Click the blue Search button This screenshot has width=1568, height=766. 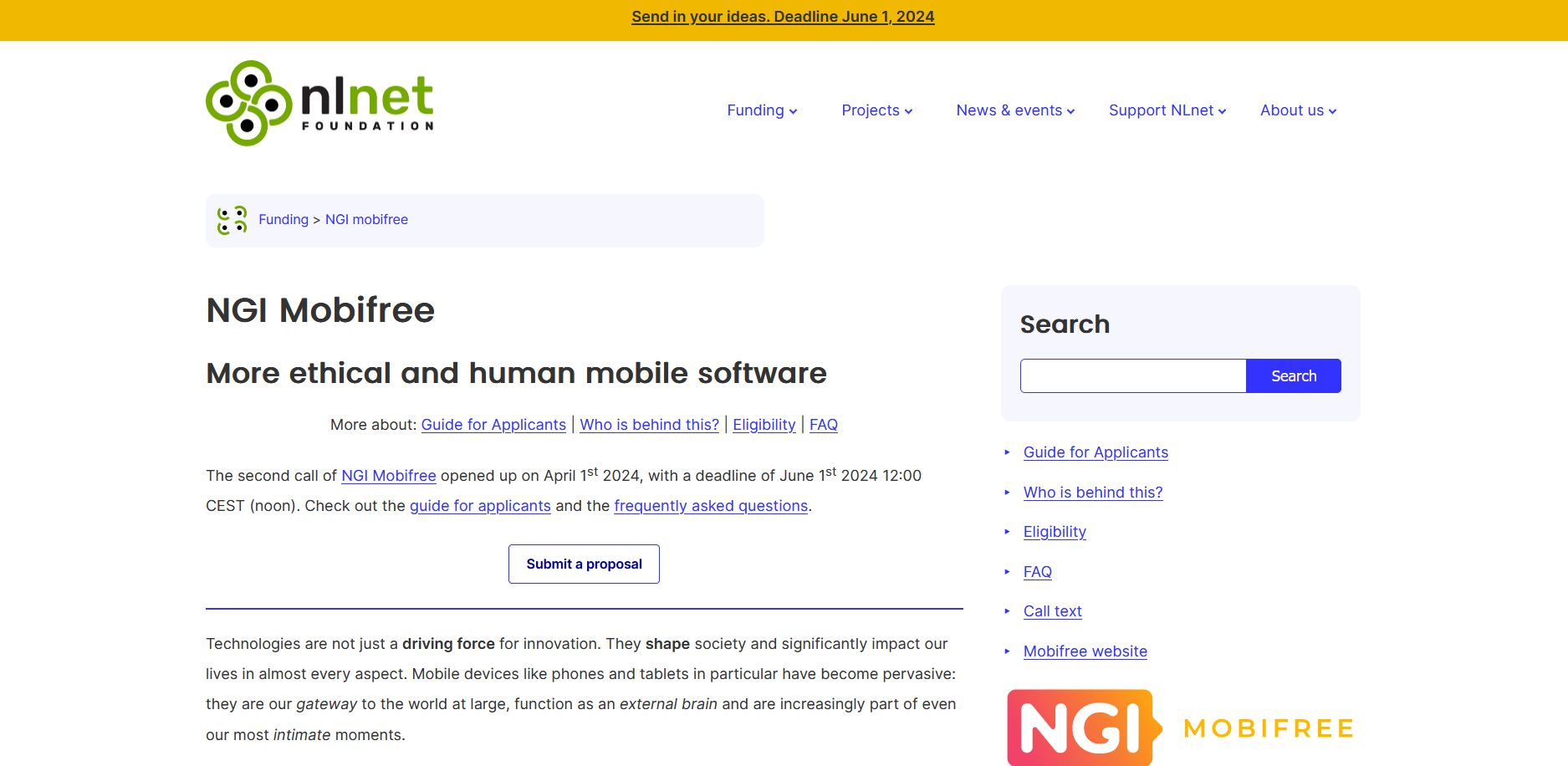click(x=1294, y=376)
